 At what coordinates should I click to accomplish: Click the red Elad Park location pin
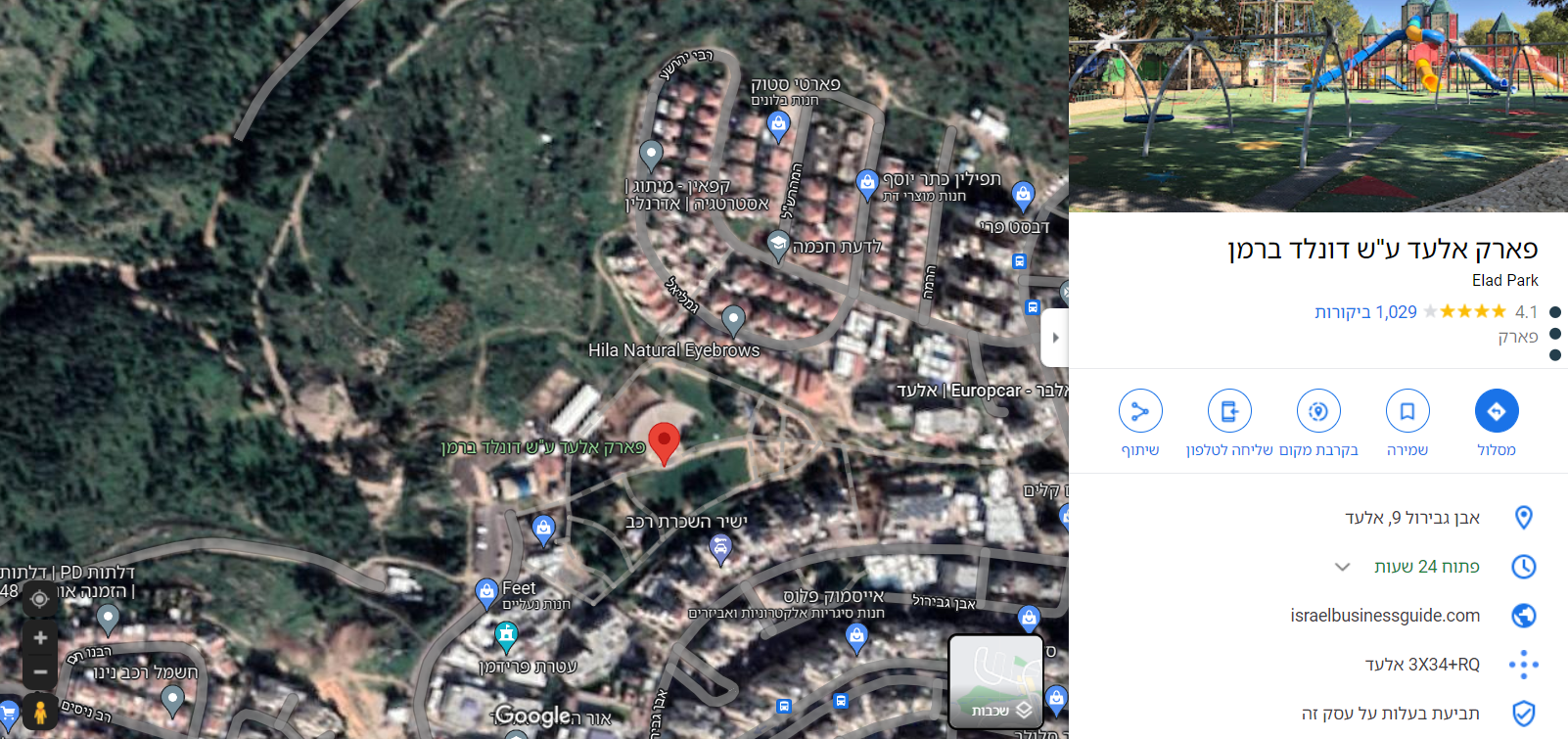[x=665, y=443]
